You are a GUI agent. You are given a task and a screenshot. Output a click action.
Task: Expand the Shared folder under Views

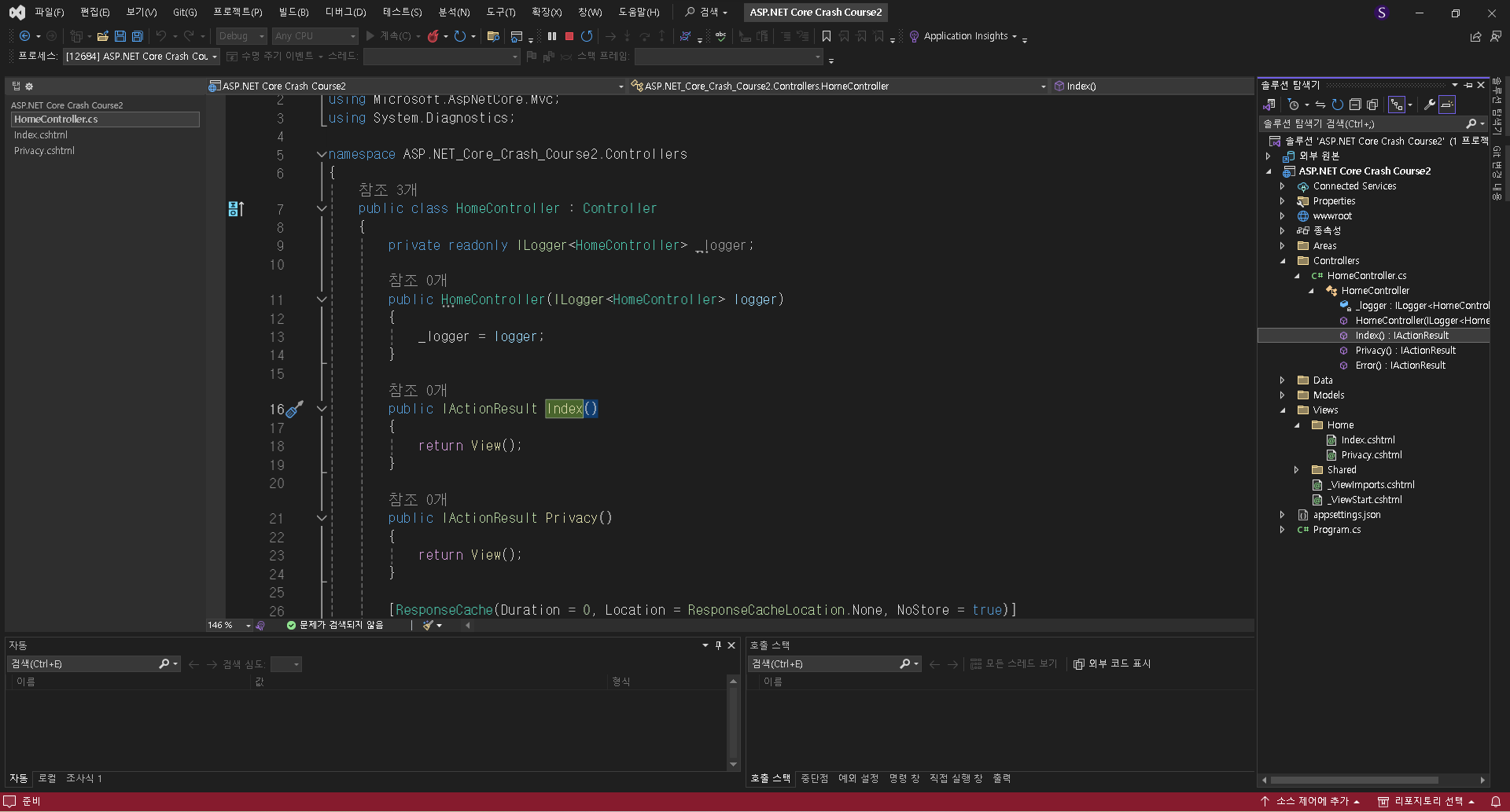[x=1297, y=470]
